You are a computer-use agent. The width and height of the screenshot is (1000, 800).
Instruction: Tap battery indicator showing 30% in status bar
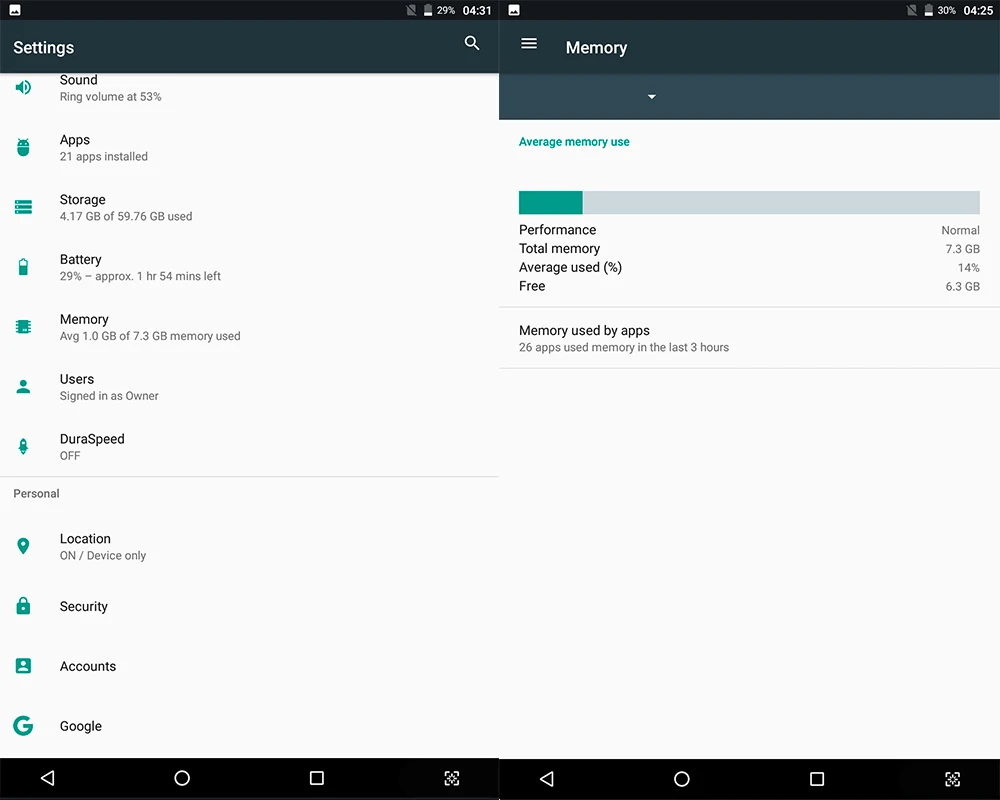[940, 10]
